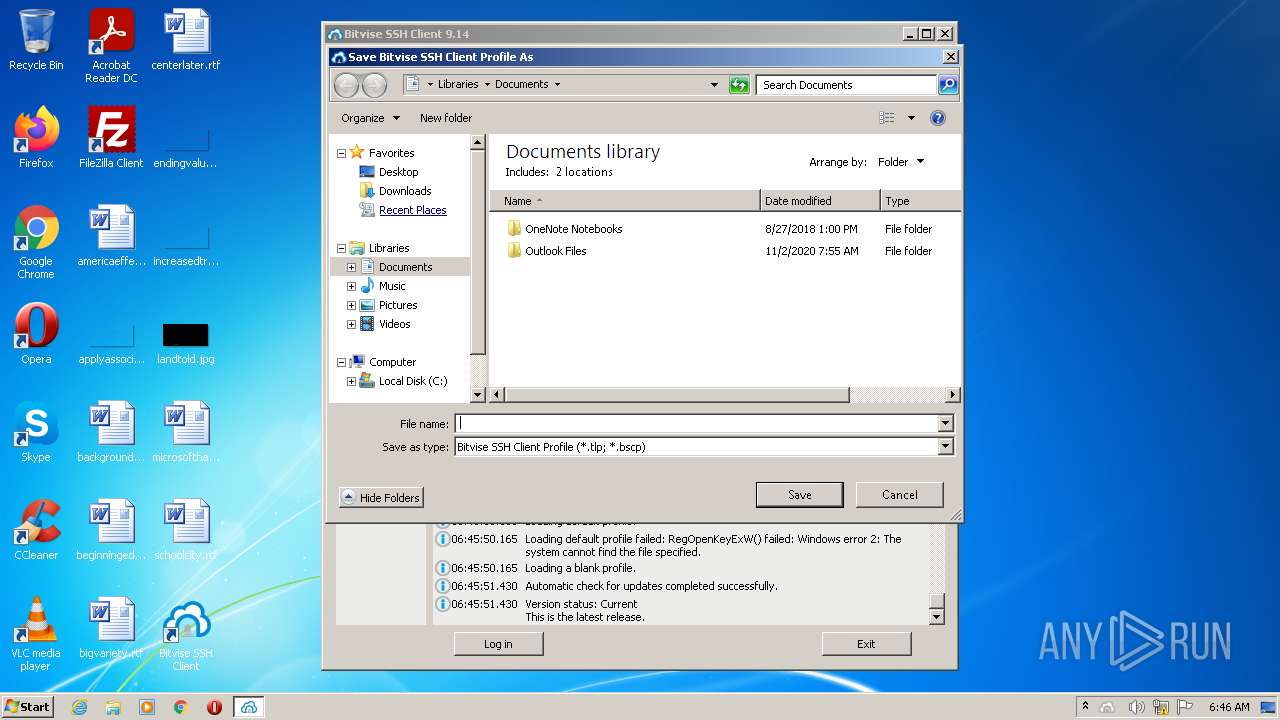The image size is (1280, 720).
Task: Sort by Date modified column header
Action: click(x=820, y=201)
